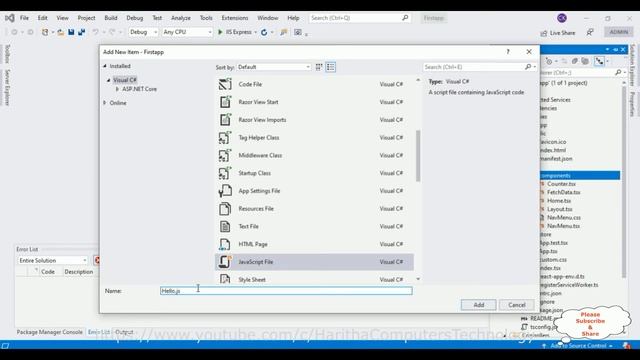Collapse the Visual C# tree node

coord(109,80)
